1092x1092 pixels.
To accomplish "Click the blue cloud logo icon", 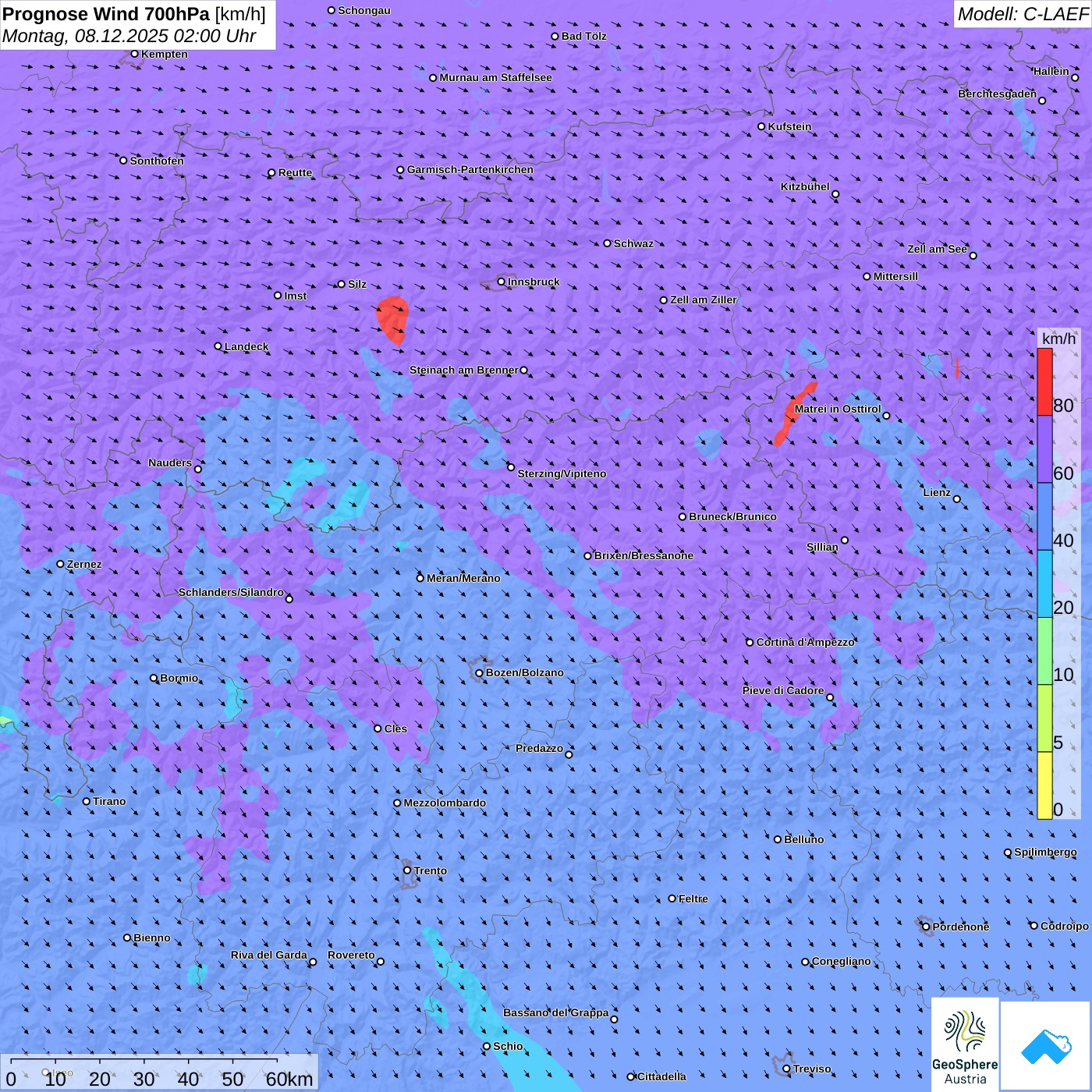I will 1046,1046.
